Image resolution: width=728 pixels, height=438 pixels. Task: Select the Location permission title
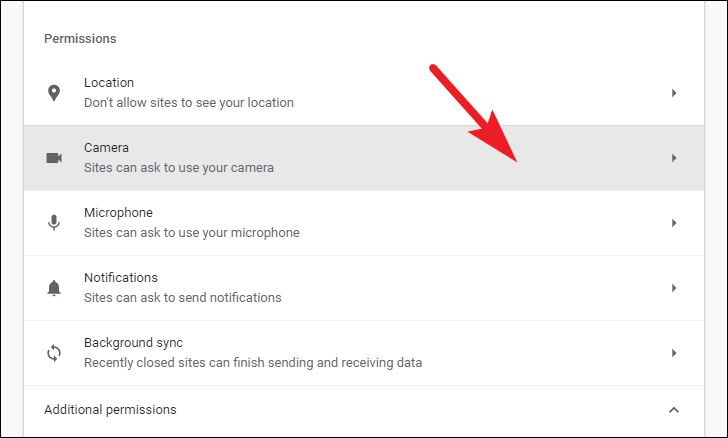click(x=109, y=83)
